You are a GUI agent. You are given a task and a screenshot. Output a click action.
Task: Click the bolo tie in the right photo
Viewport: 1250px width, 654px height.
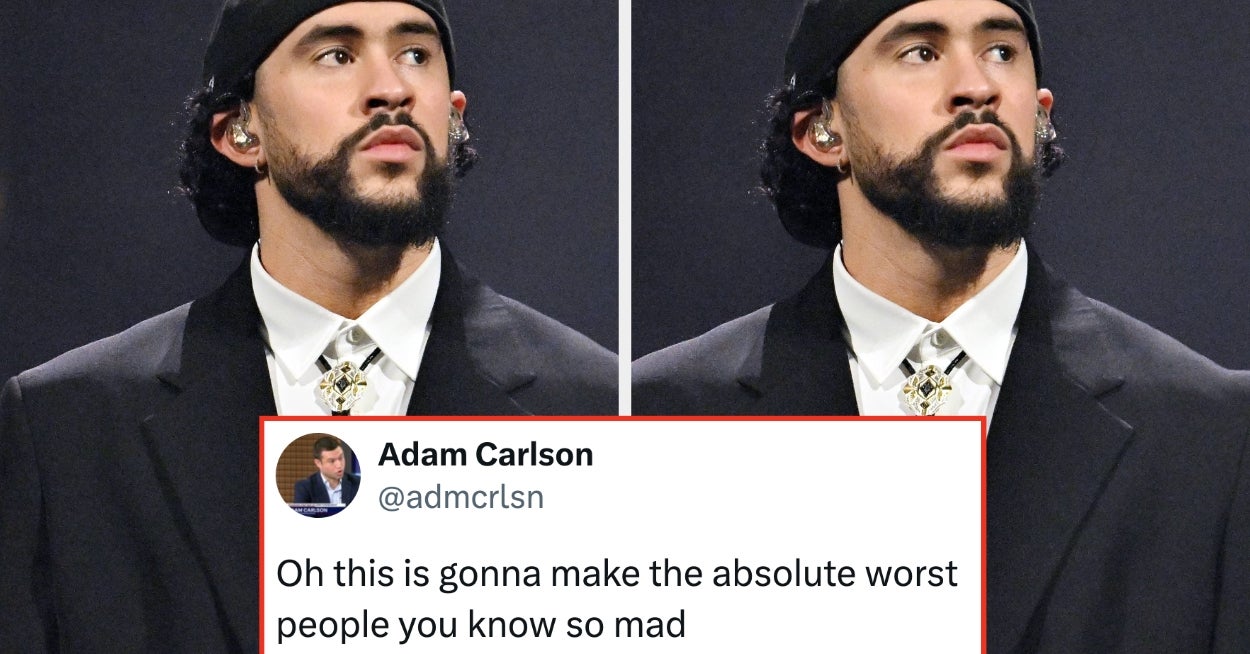click(927, 387)
